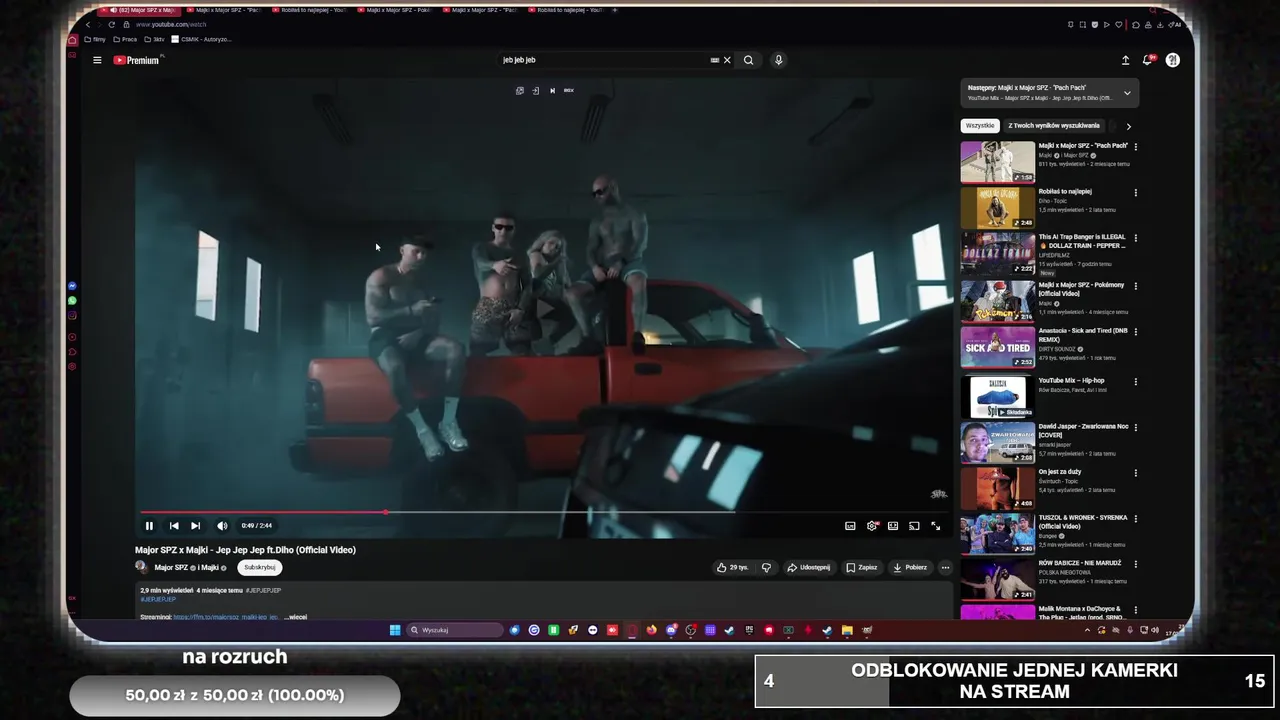Screen dimensions: 1280x720
Task: Clear the search box with the X icon
Action: pos(727,60)
